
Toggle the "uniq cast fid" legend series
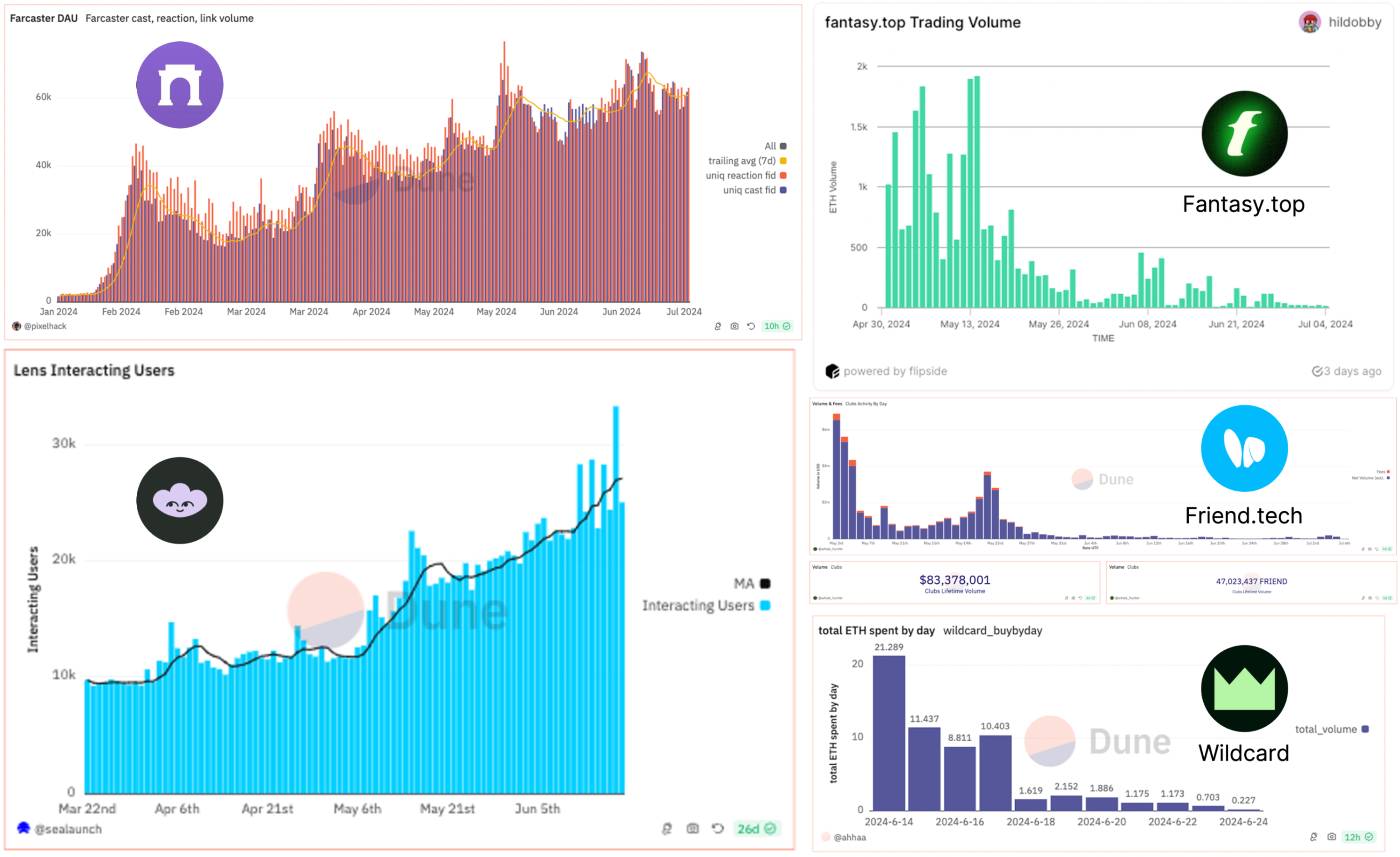pyautogui.click(x=754, y=190)
